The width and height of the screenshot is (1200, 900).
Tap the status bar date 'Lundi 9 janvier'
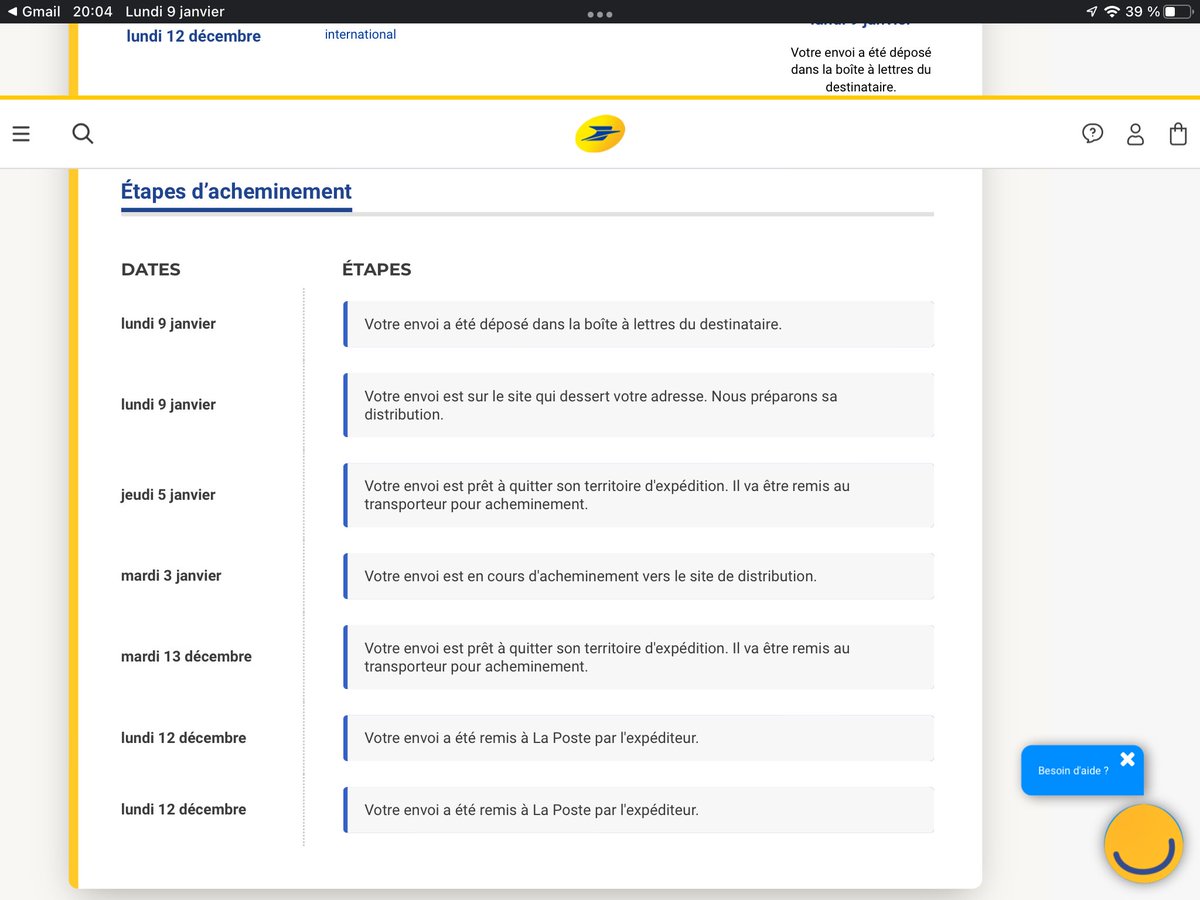(175, 11)
